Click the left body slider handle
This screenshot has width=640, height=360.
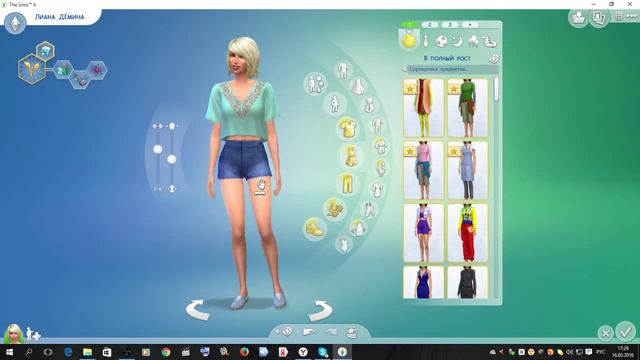pyautogui.click(x=158, y=149)
